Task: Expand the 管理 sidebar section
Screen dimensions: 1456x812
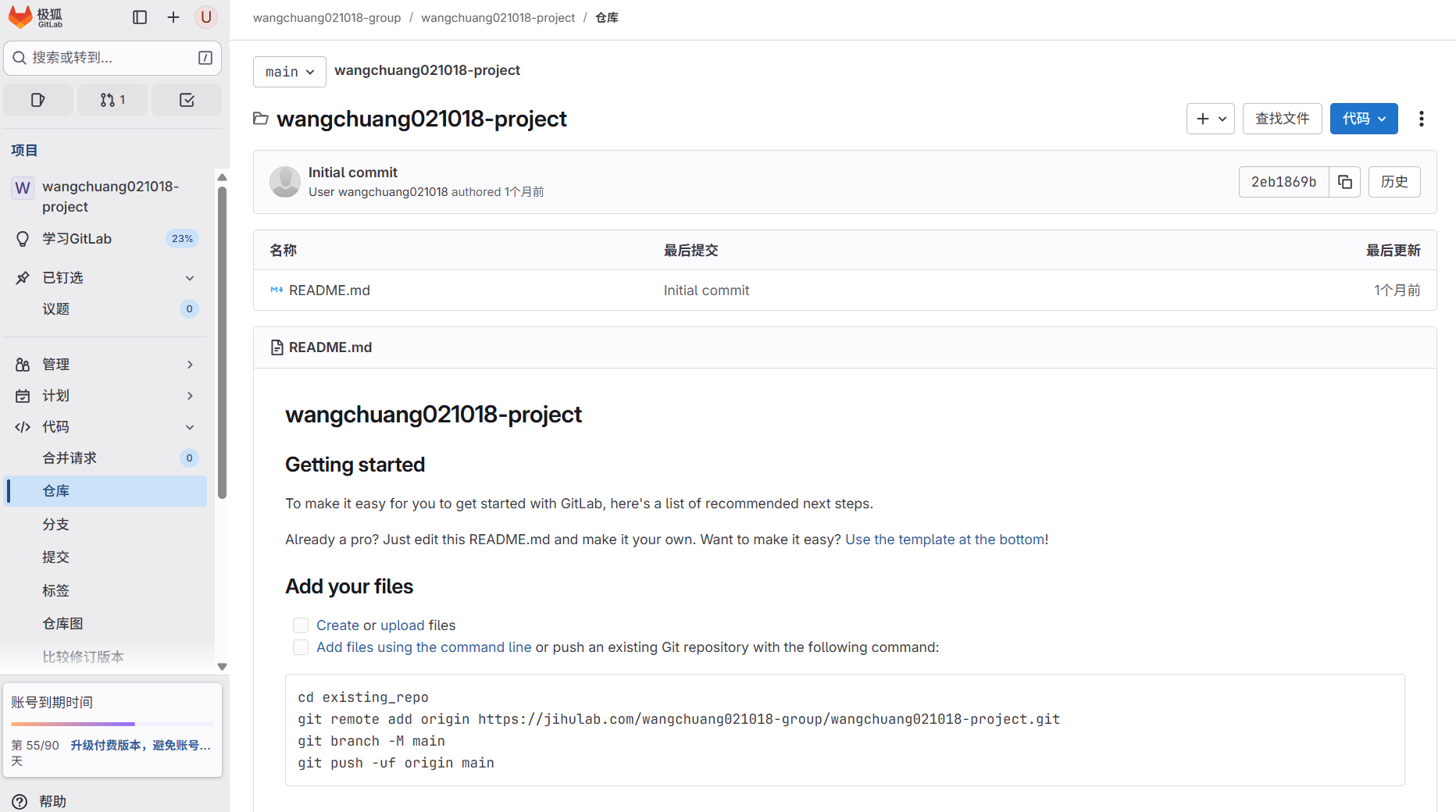Action: coord(105,364)
